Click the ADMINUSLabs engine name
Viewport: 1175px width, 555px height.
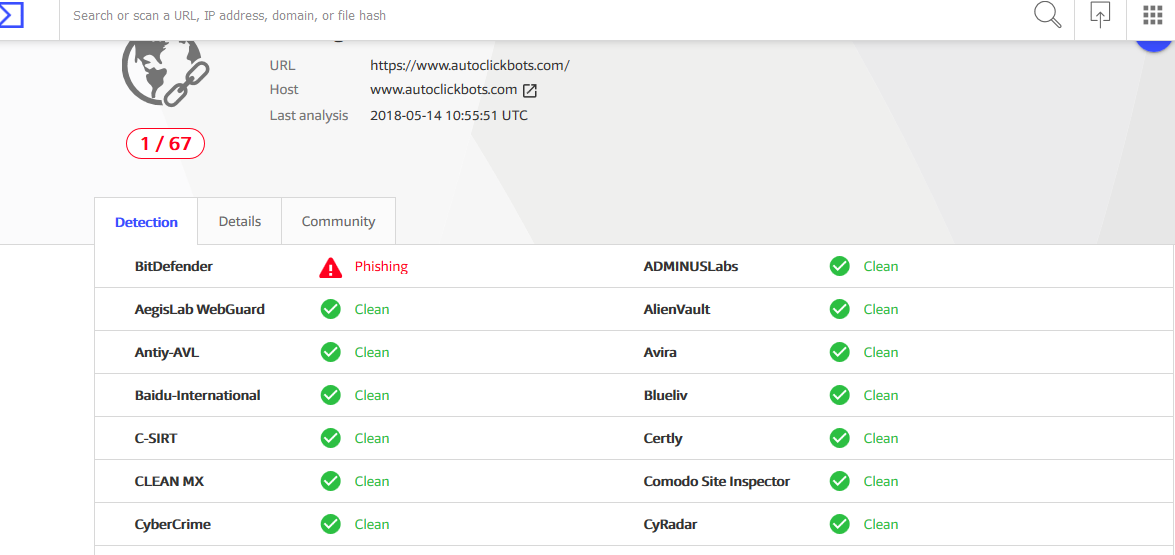click(x=691, y=266)
